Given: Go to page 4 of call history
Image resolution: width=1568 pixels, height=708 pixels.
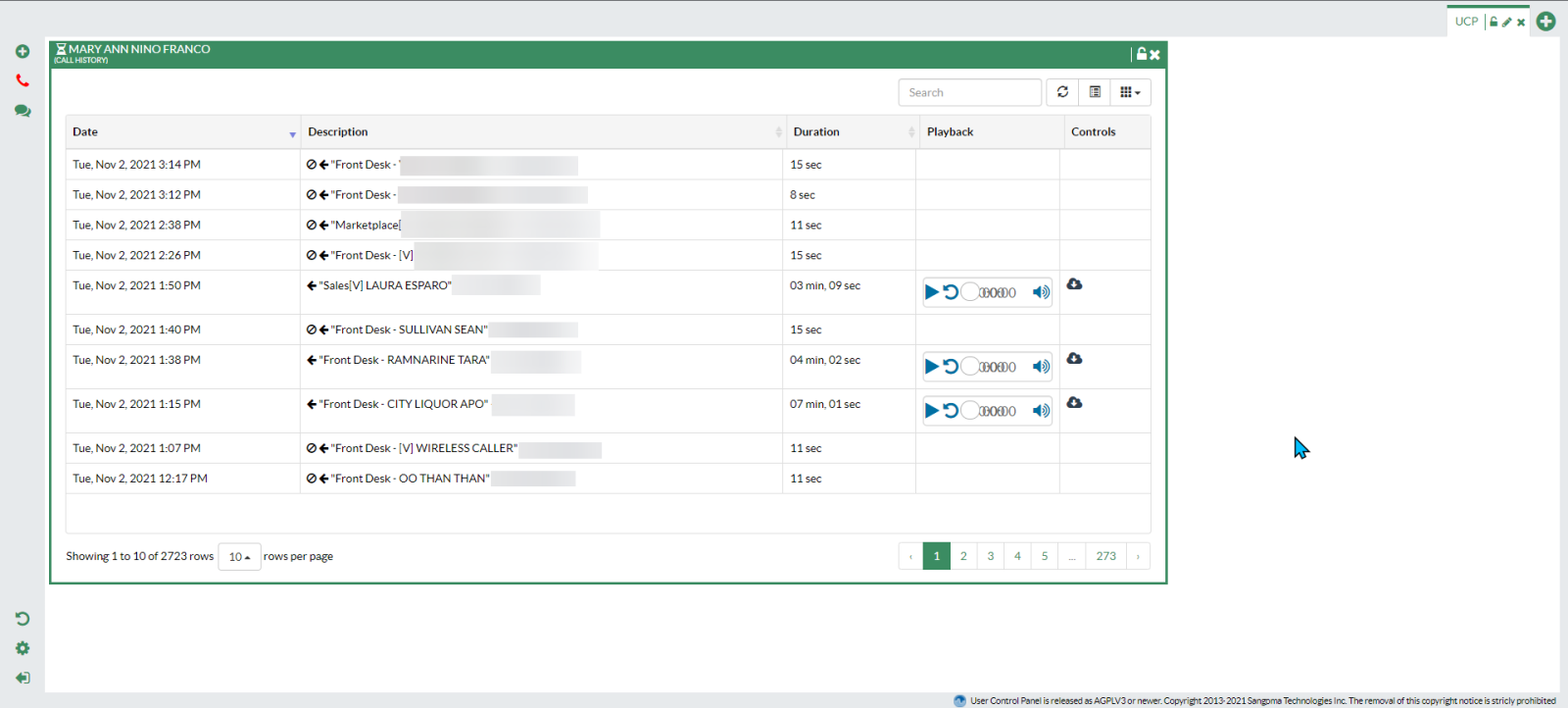Looking at the screenshot, I should pyautogui.click(x=1017, y=556).
